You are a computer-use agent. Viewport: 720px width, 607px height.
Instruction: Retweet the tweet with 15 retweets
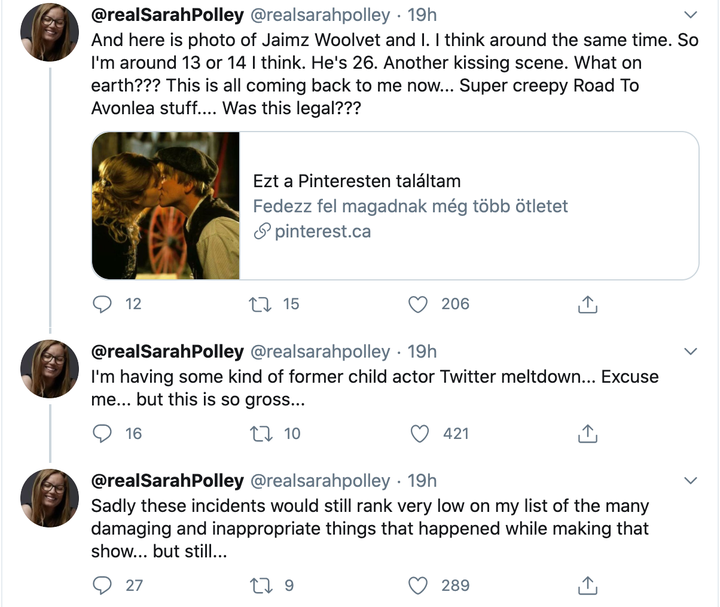tap(260, 304)
